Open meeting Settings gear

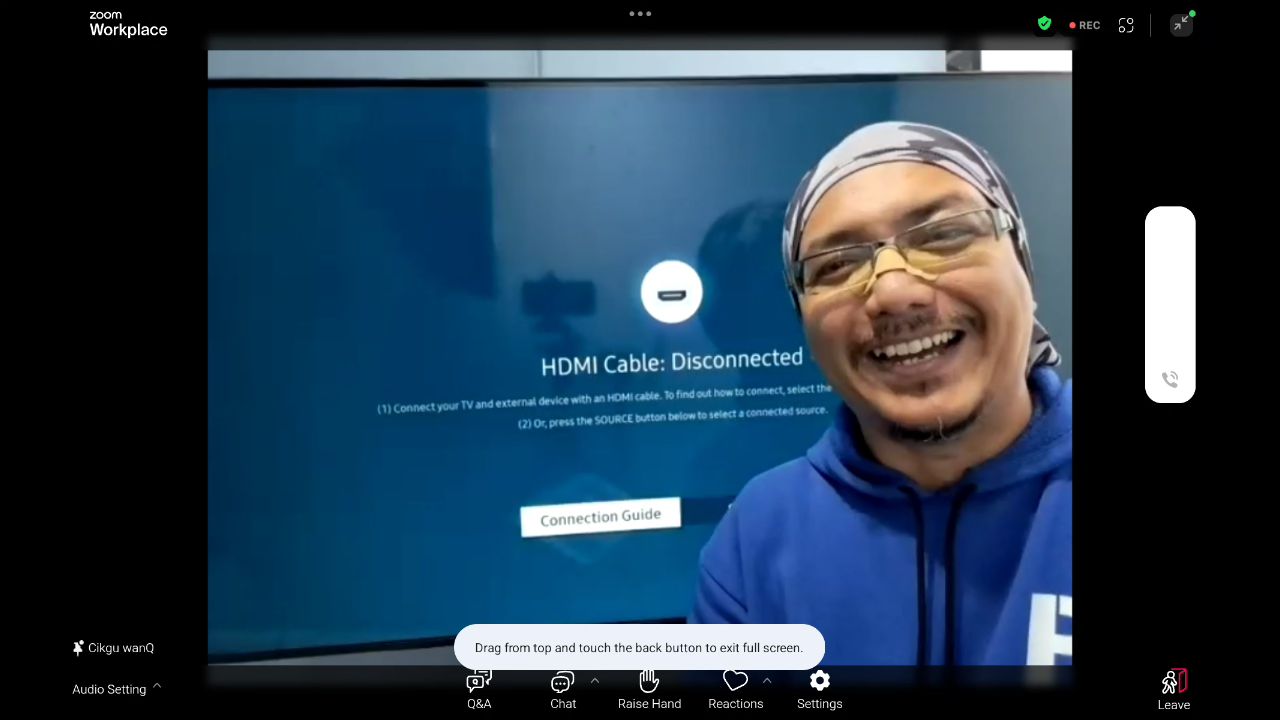[x=819, y=681]
